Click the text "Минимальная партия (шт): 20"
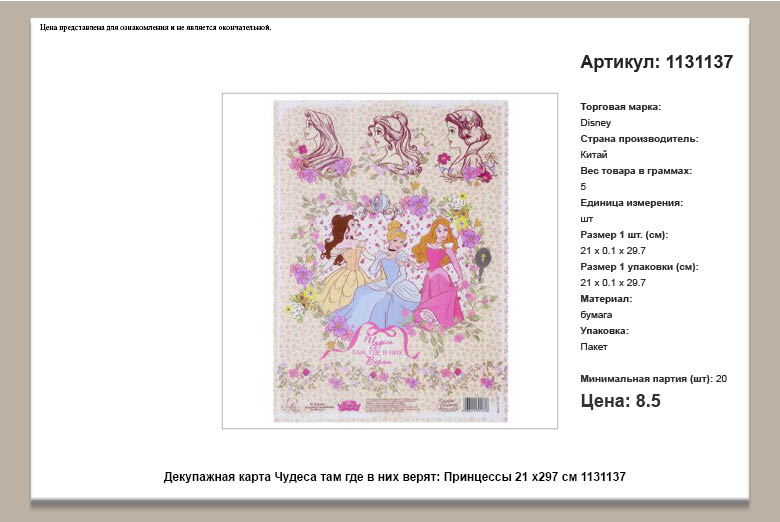780x522 pixels. click(653, 379)
